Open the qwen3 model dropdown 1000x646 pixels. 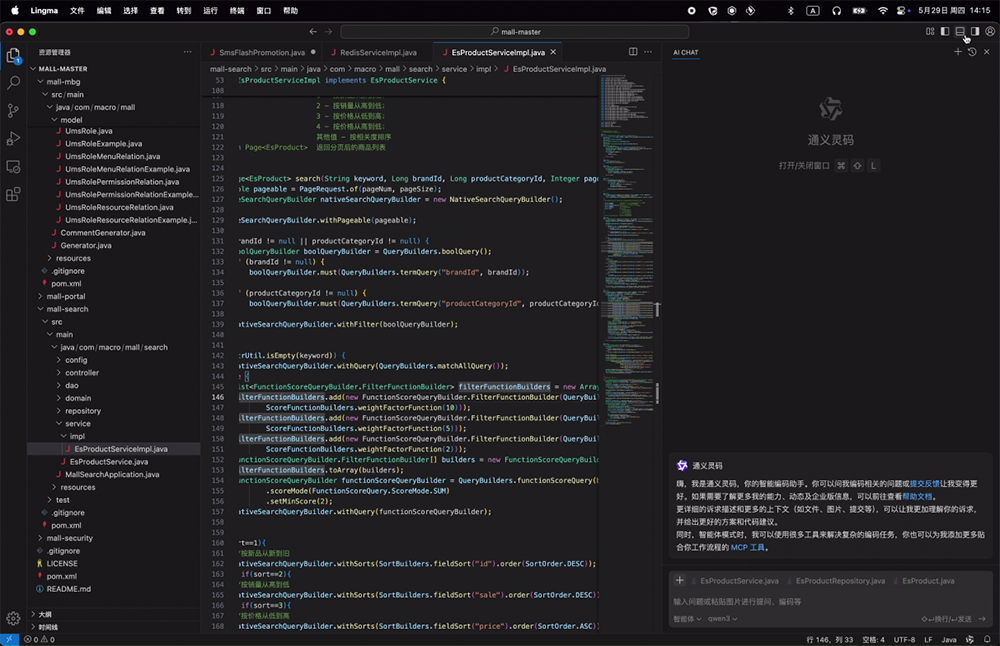point(722,619)
